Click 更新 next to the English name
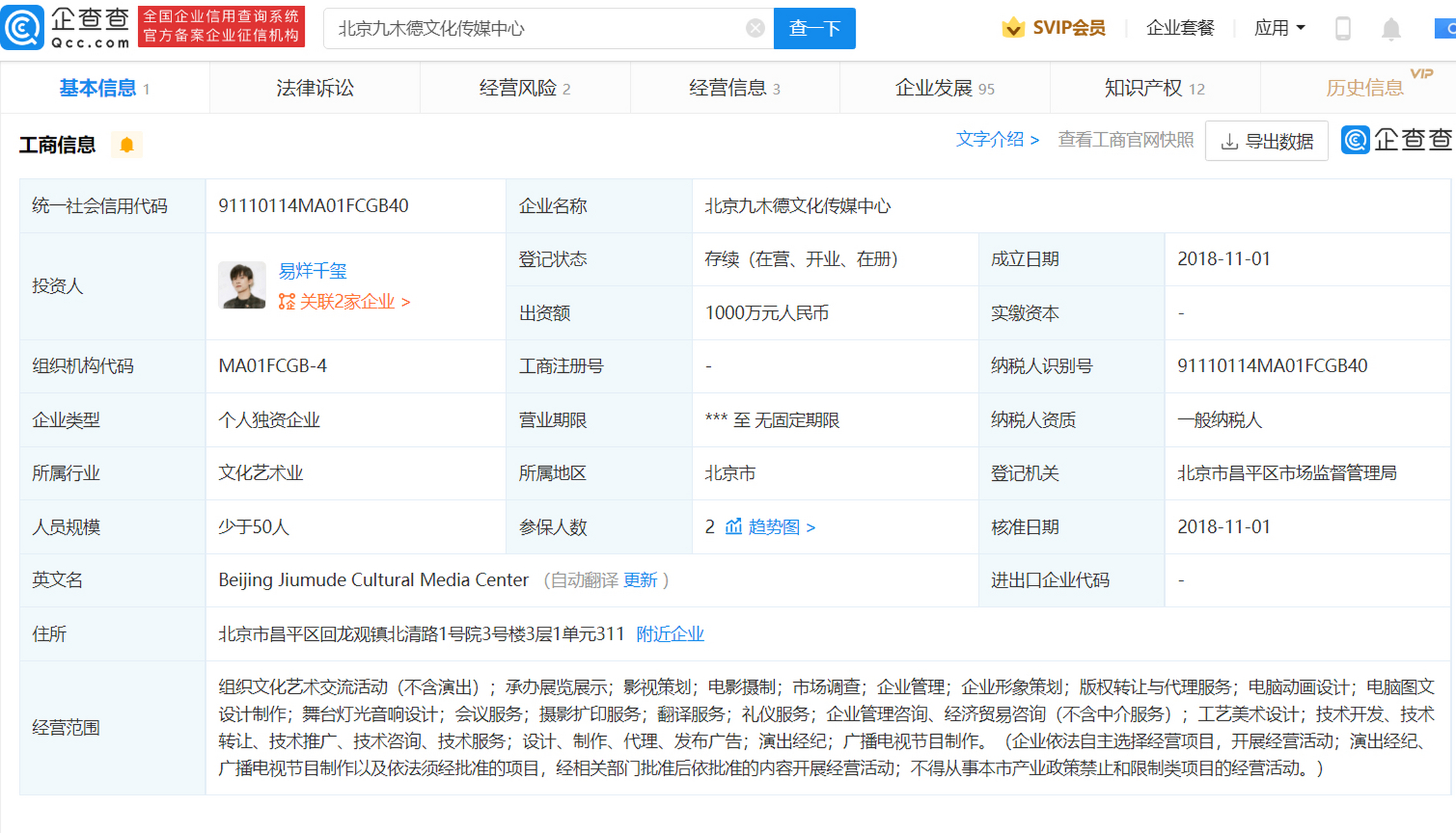This screenshot has width=1456, height=833. (640, 579)
